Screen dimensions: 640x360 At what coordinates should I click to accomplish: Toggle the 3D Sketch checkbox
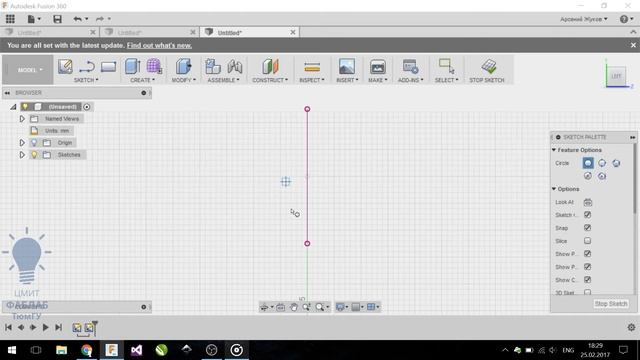pyautogui.click(x=587, y=292)
